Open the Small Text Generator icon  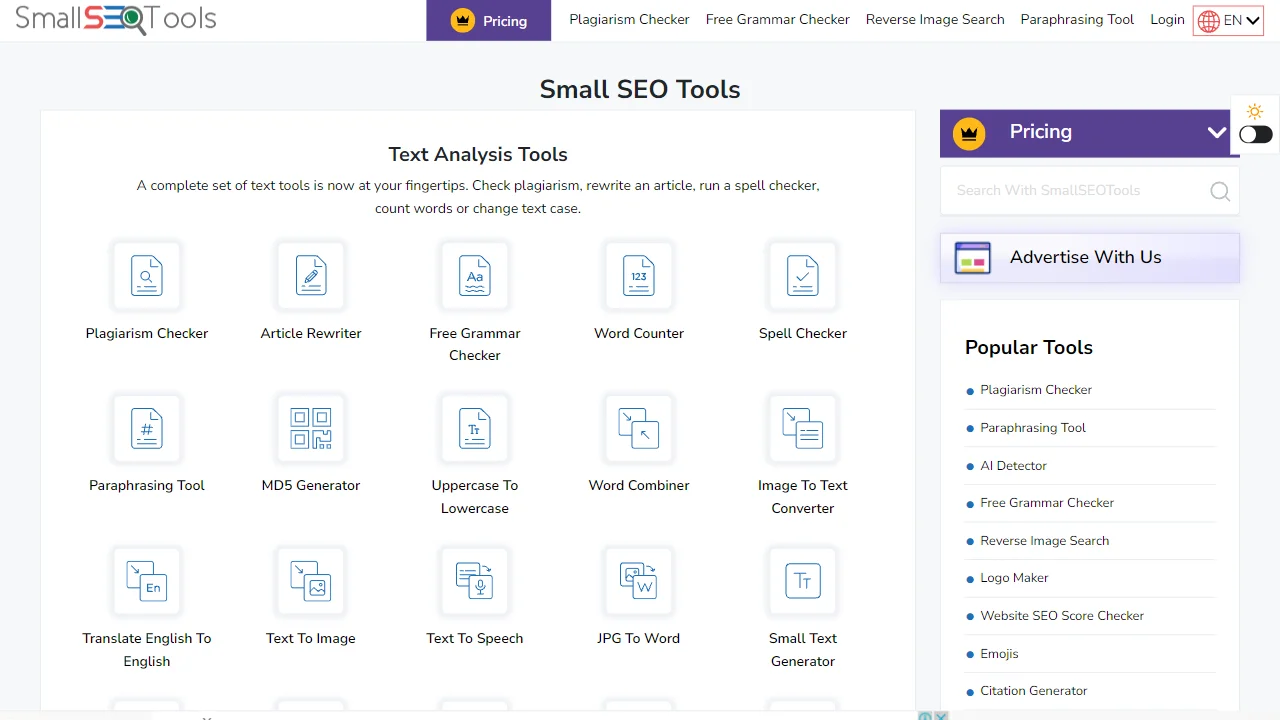(803, 581)
